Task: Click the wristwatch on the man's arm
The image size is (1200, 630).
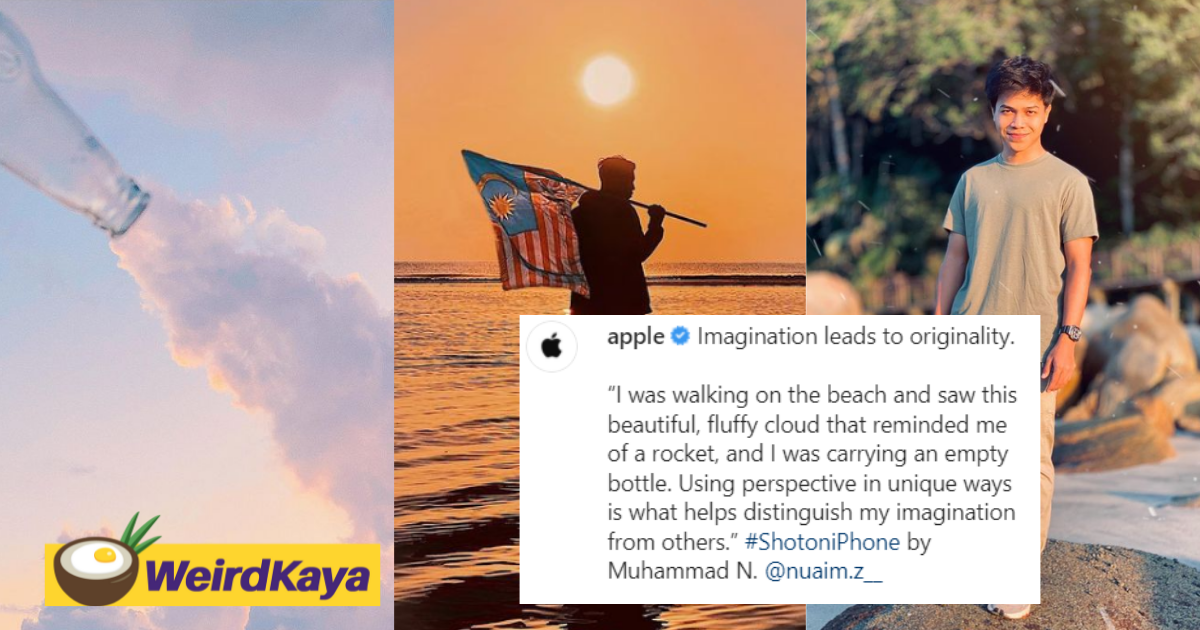Action: click(x=1070, y=332)
